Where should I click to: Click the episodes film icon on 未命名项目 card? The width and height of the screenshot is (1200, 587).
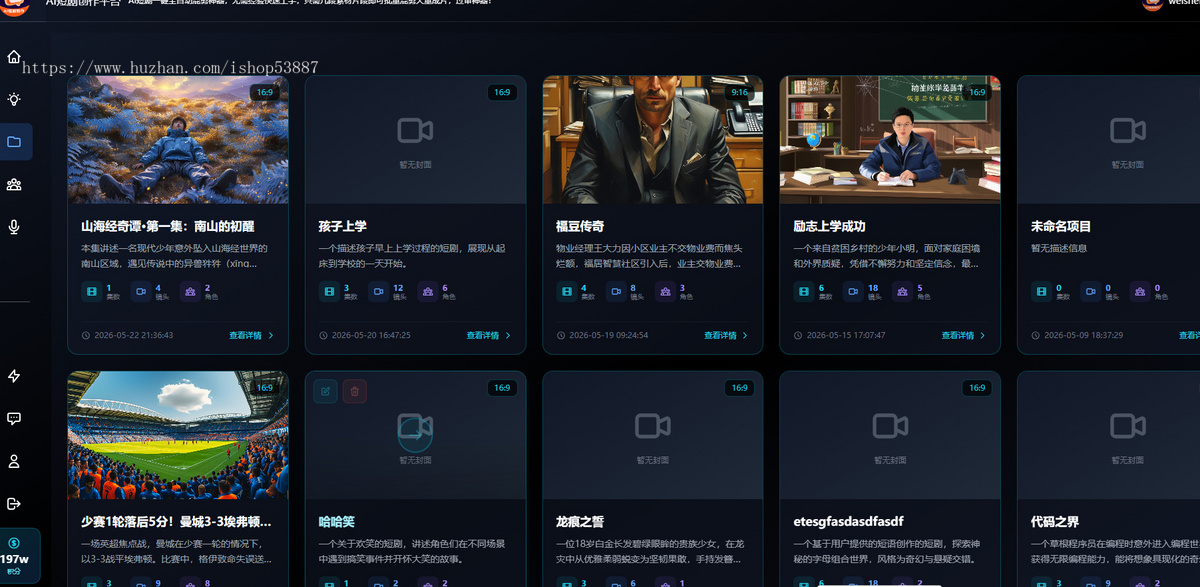pyautogui.click(x=1041, y=292)
